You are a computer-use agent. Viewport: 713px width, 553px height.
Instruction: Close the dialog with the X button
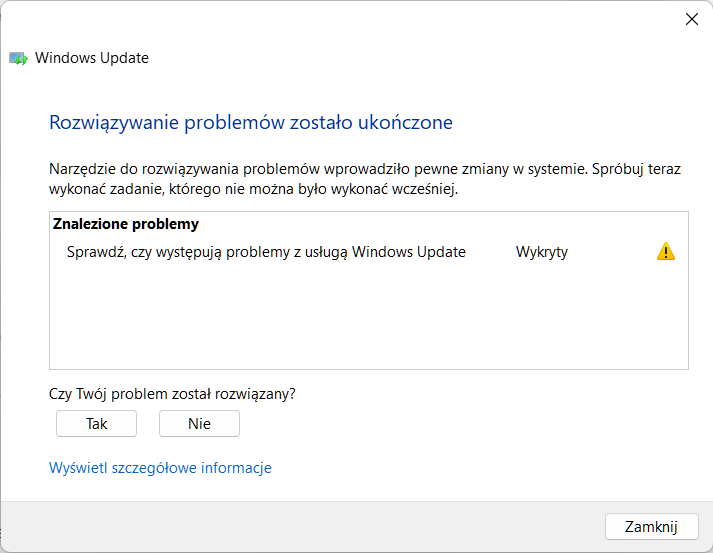[692, 19]
